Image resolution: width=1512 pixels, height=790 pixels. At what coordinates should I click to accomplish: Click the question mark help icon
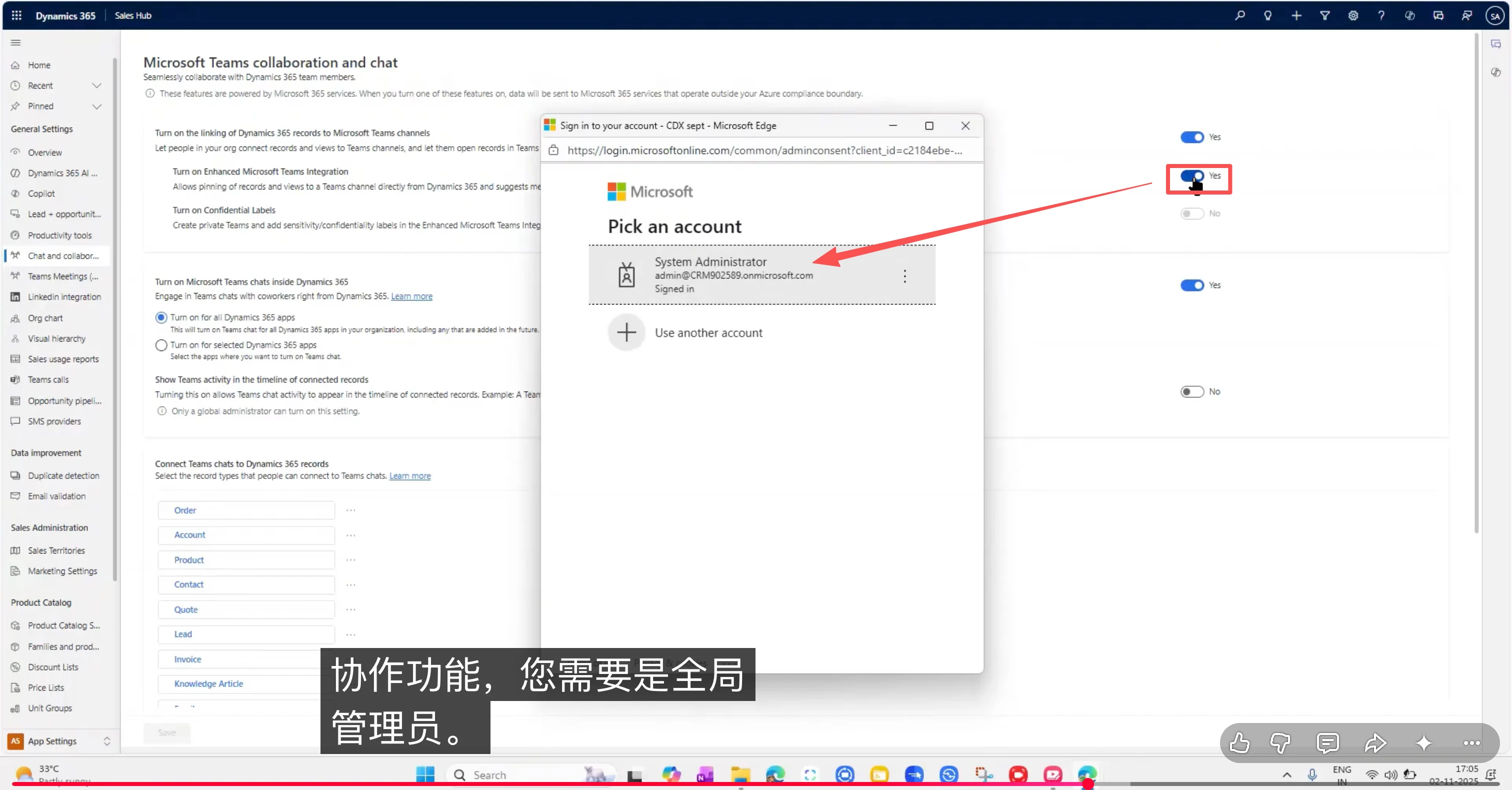point(1381,15)
